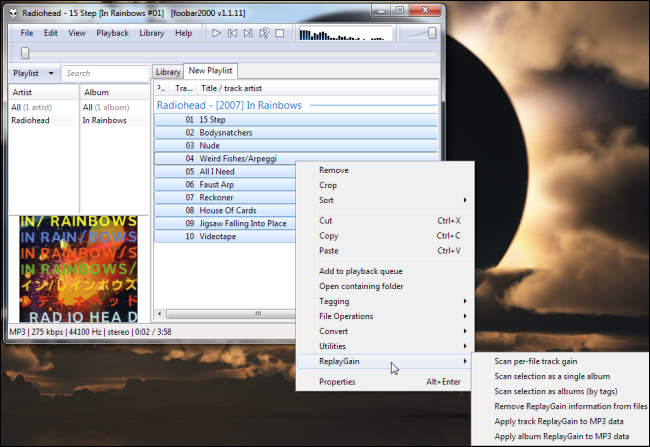The height and width of the screenshot is (447, 650).
Task: Click the Artist column header
Action: tap(44, 92)
